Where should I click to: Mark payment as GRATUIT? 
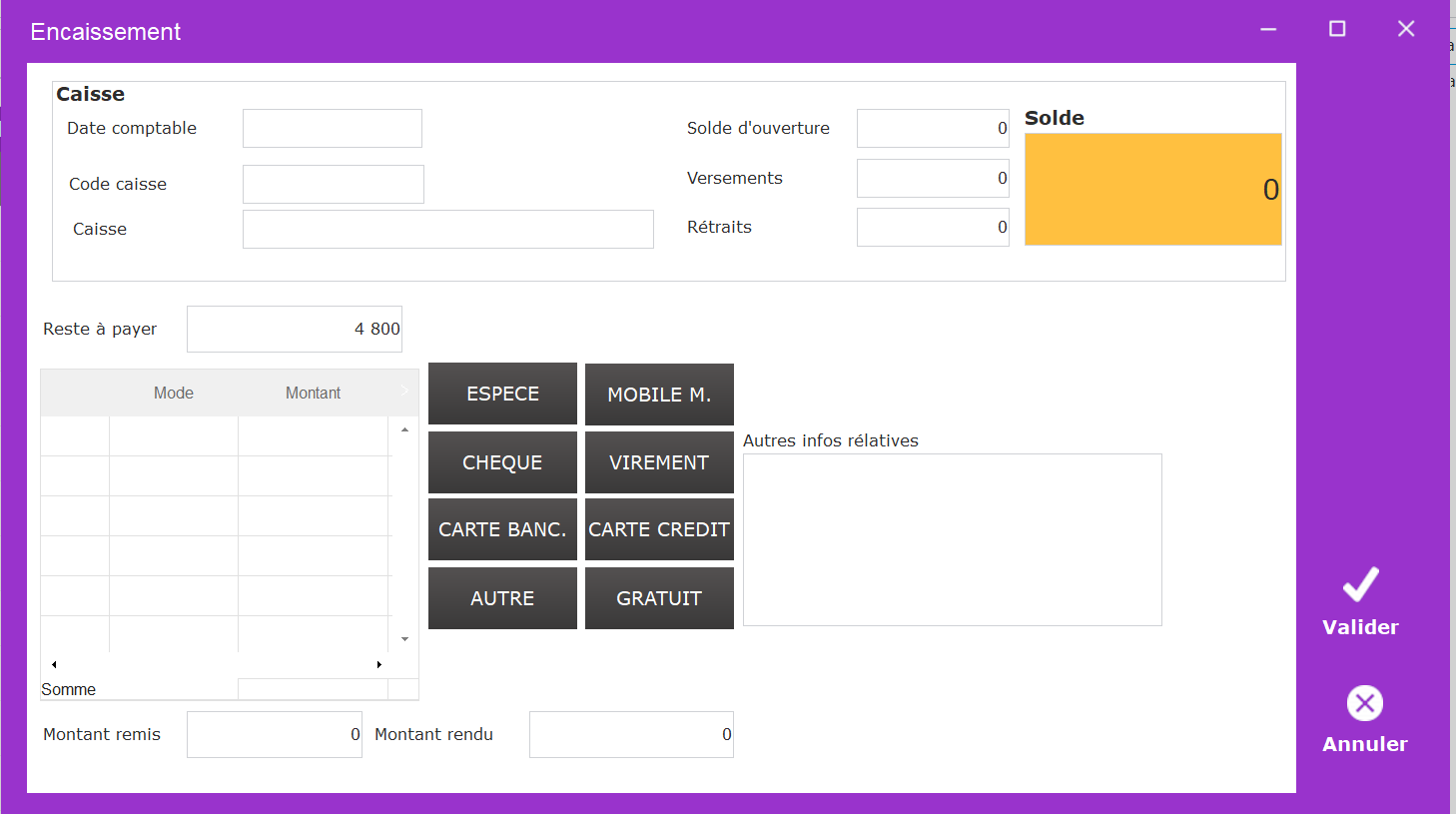point(659,598)
